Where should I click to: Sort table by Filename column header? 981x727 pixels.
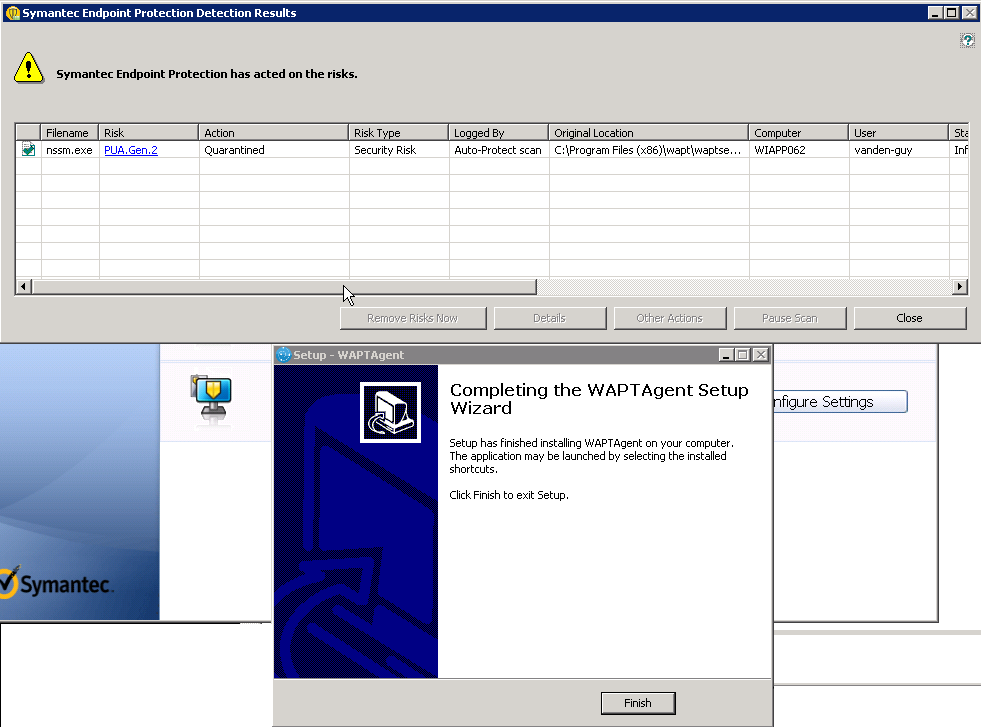pos(69,133)
